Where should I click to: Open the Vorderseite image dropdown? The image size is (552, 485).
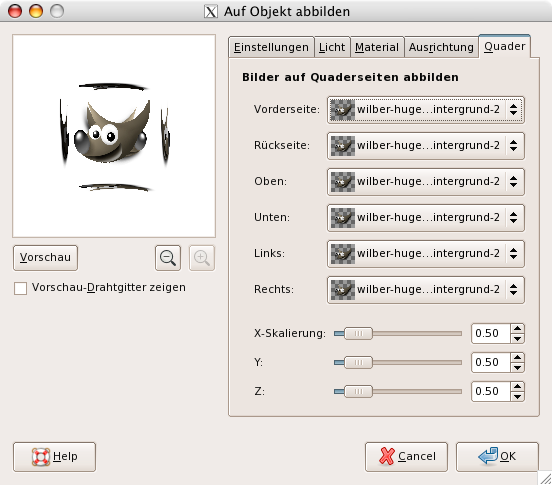tap(426, 110)
